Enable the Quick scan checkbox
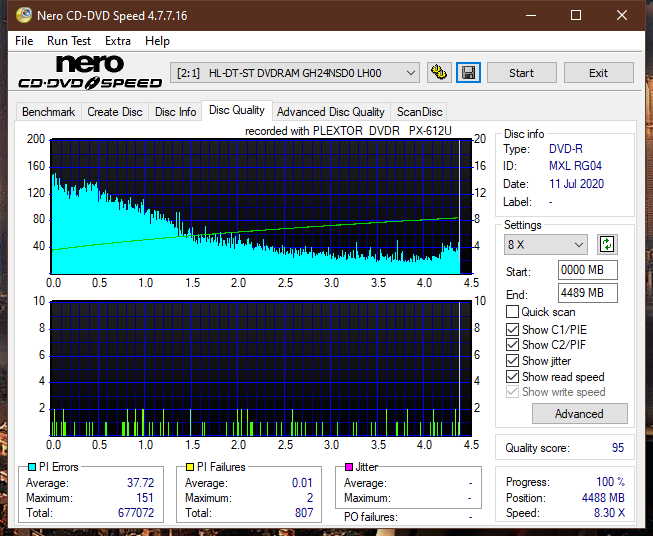653x536 pixels. pos(512,312)
